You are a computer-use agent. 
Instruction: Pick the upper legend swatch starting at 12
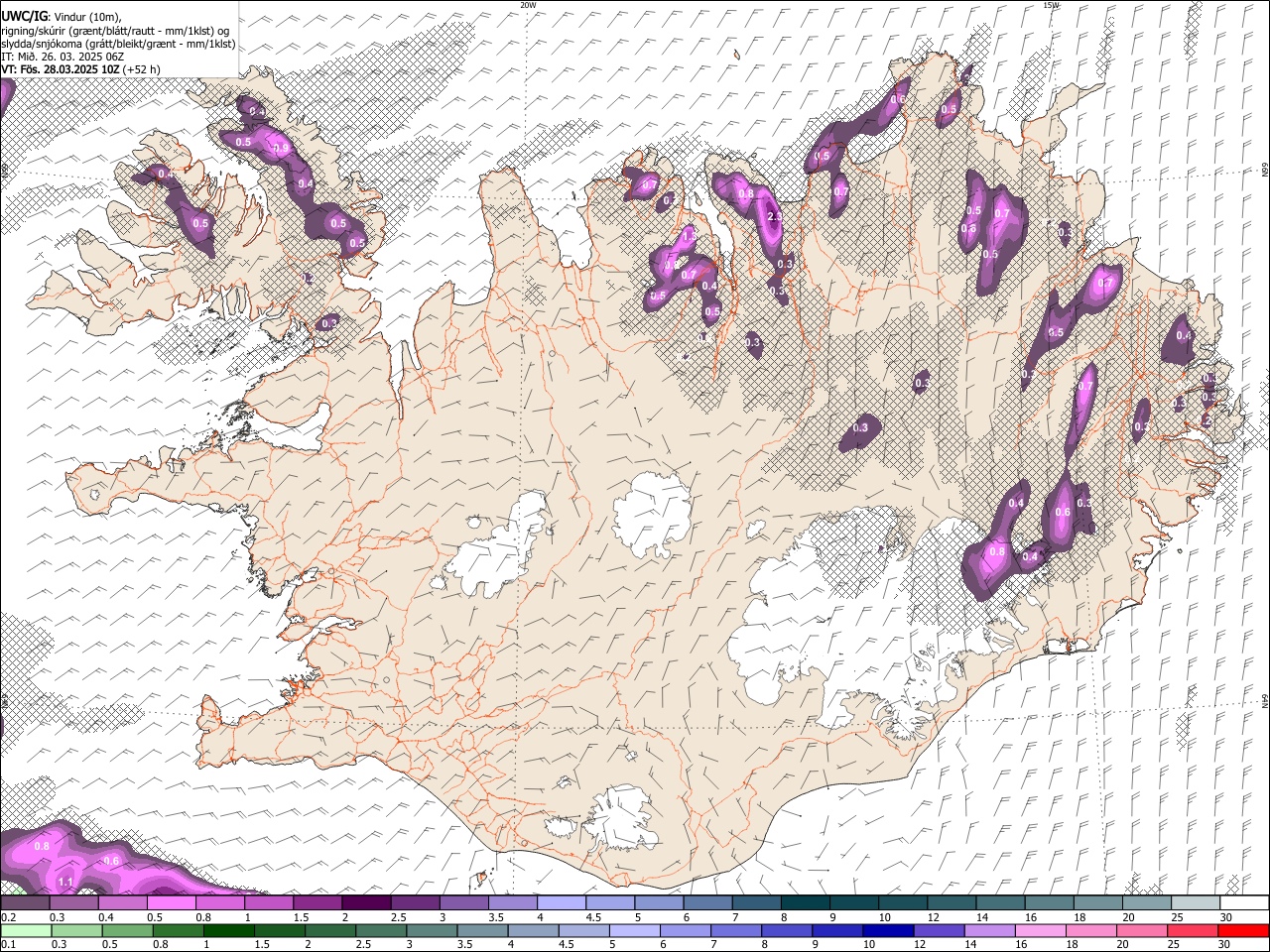(952, 903)
